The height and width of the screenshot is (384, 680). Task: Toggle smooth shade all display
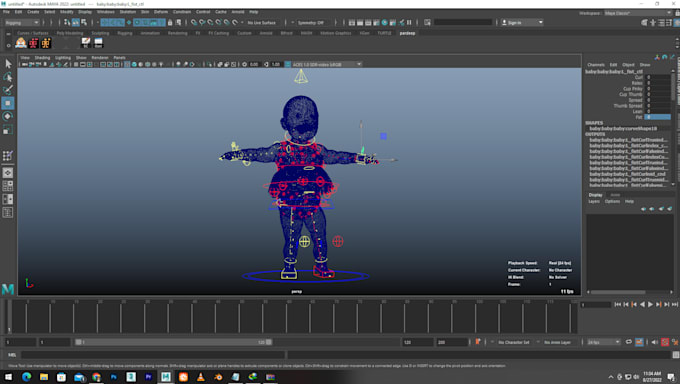(x=134, y=64)
